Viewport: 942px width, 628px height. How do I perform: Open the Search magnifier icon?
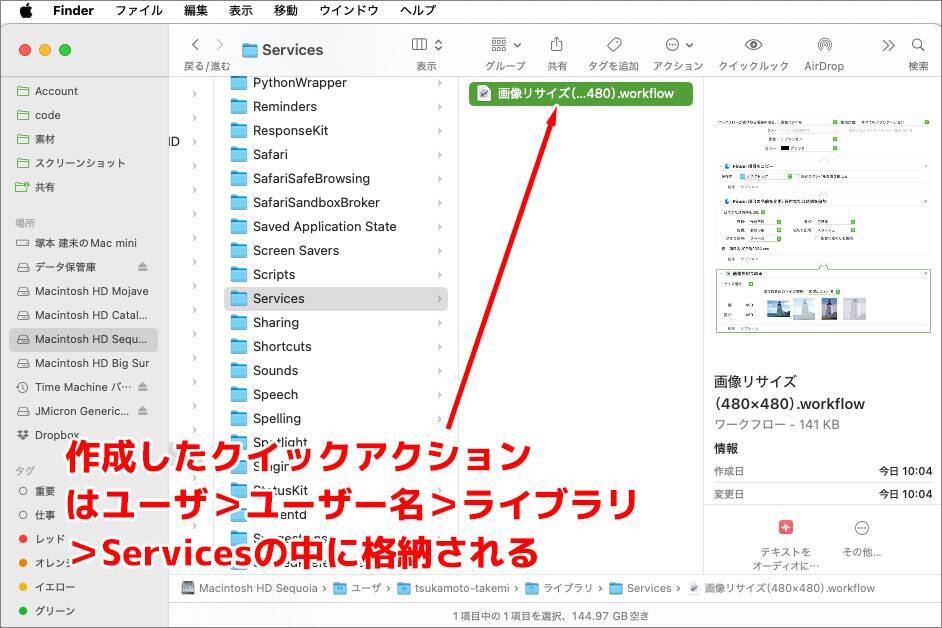point(917,46)
